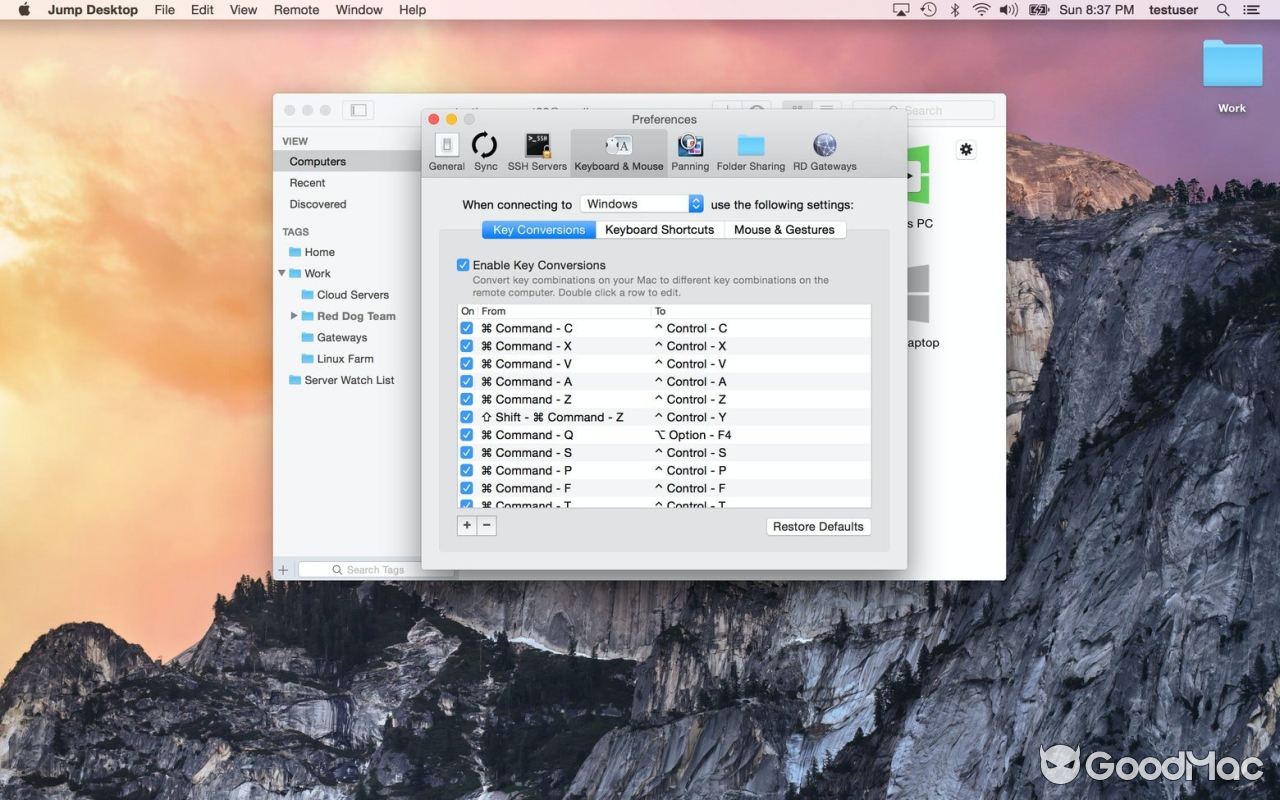1280x800 pixels.
Task: Uncheck the Shift - Command - Z conversion row
Action: pyautogui.click(x=466, y=417)
